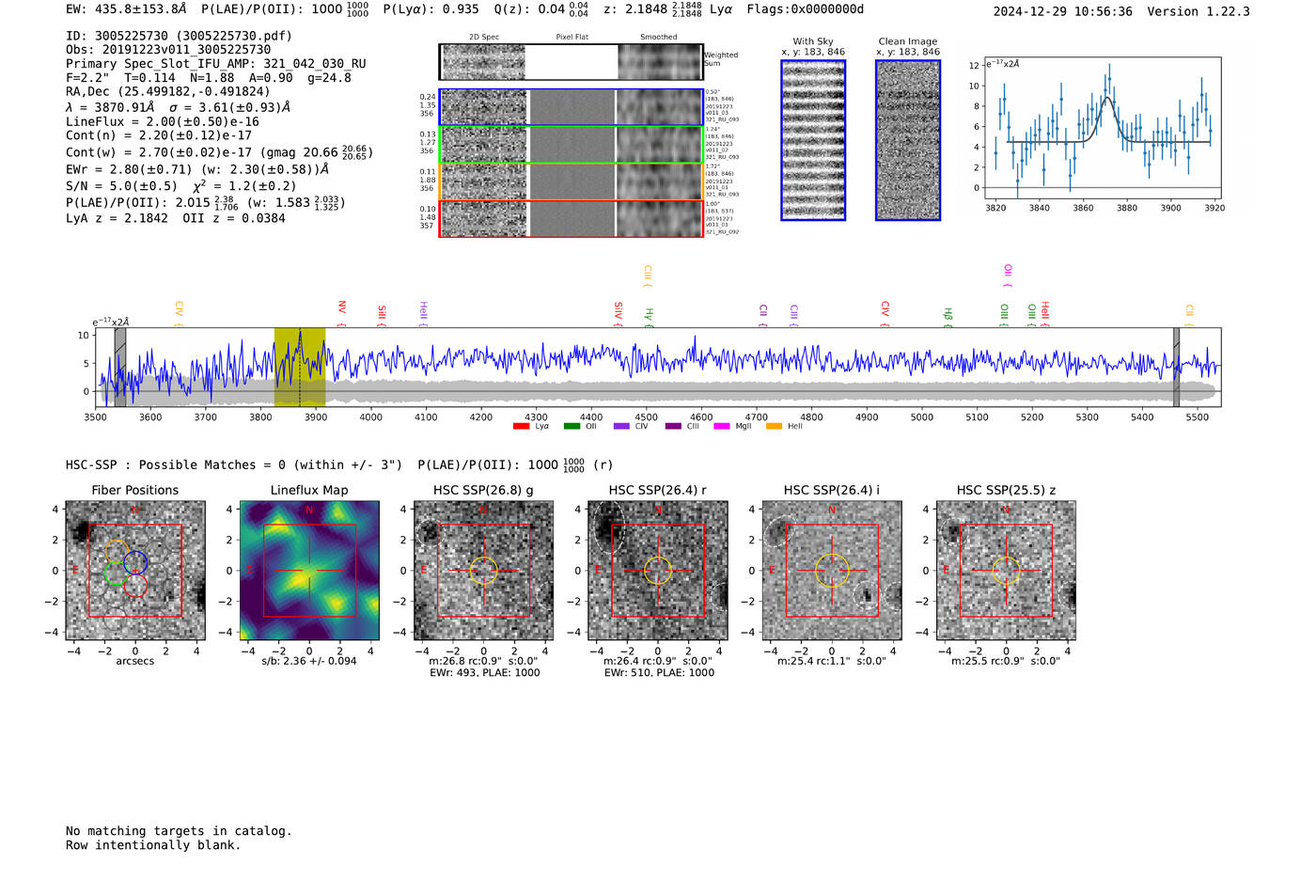
Task: Select the green-bordered fiber spectrum row
Action: pos(571,145)
